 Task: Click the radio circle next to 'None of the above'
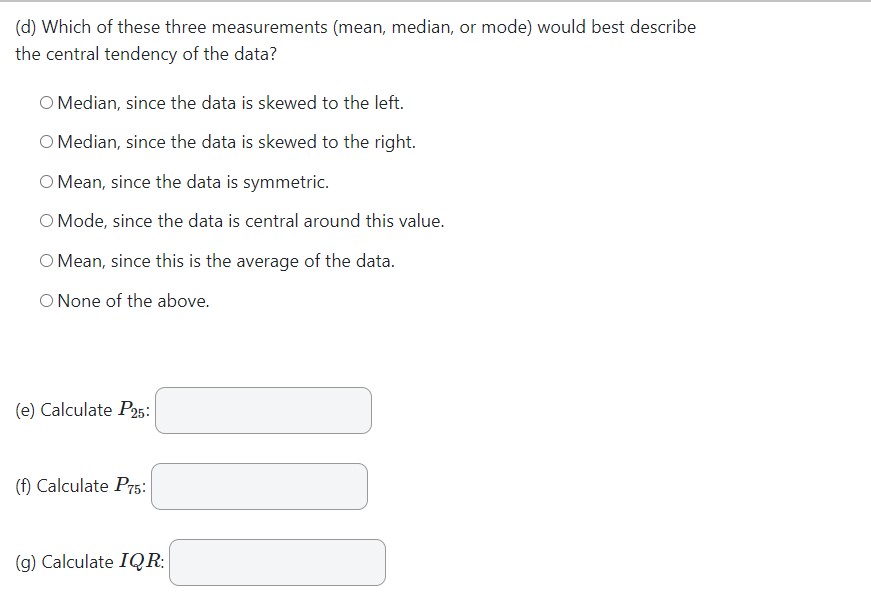45,300
